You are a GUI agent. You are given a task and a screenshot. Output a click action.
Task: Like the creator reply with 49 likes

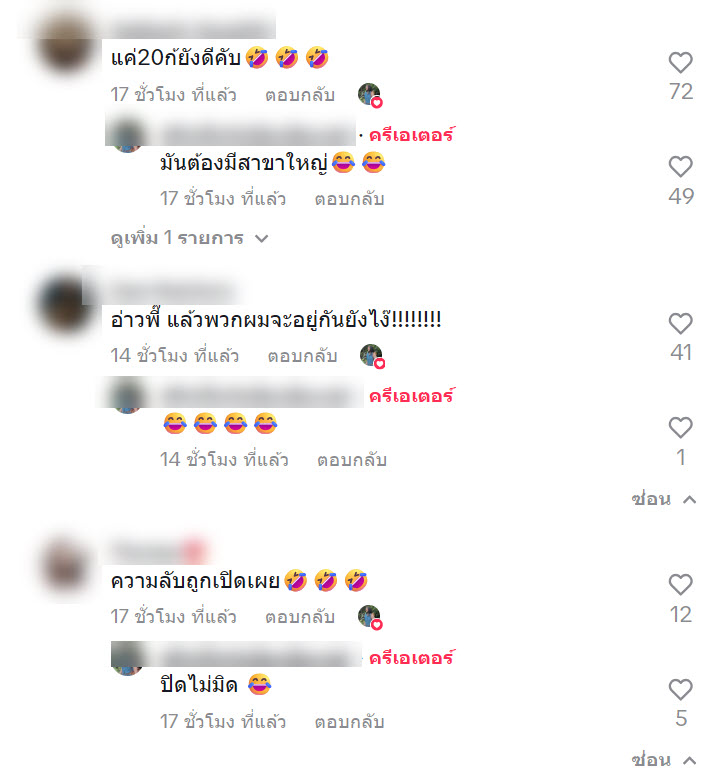680,167
